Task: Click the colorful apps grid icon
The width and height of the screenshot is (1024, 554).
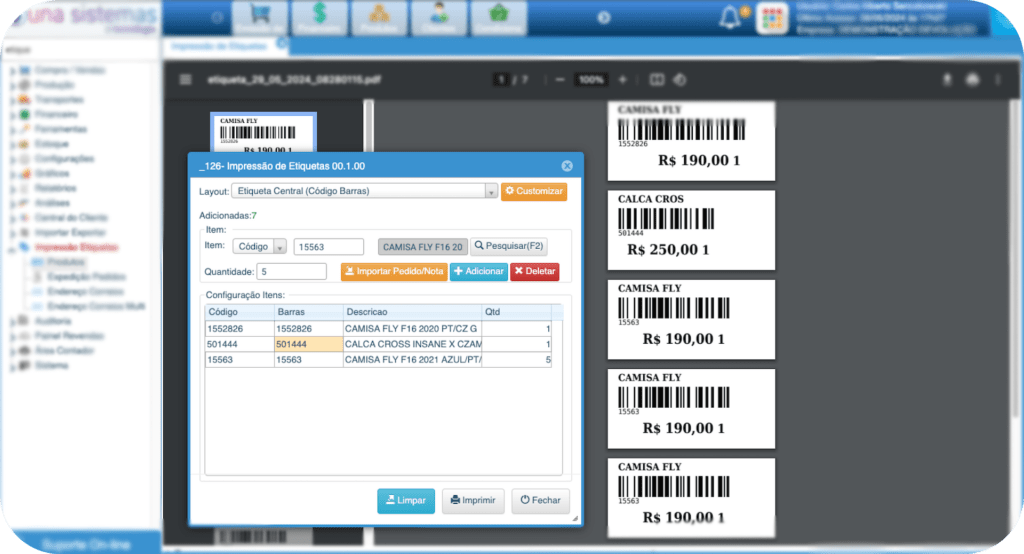Action: [x=771, y=19]
